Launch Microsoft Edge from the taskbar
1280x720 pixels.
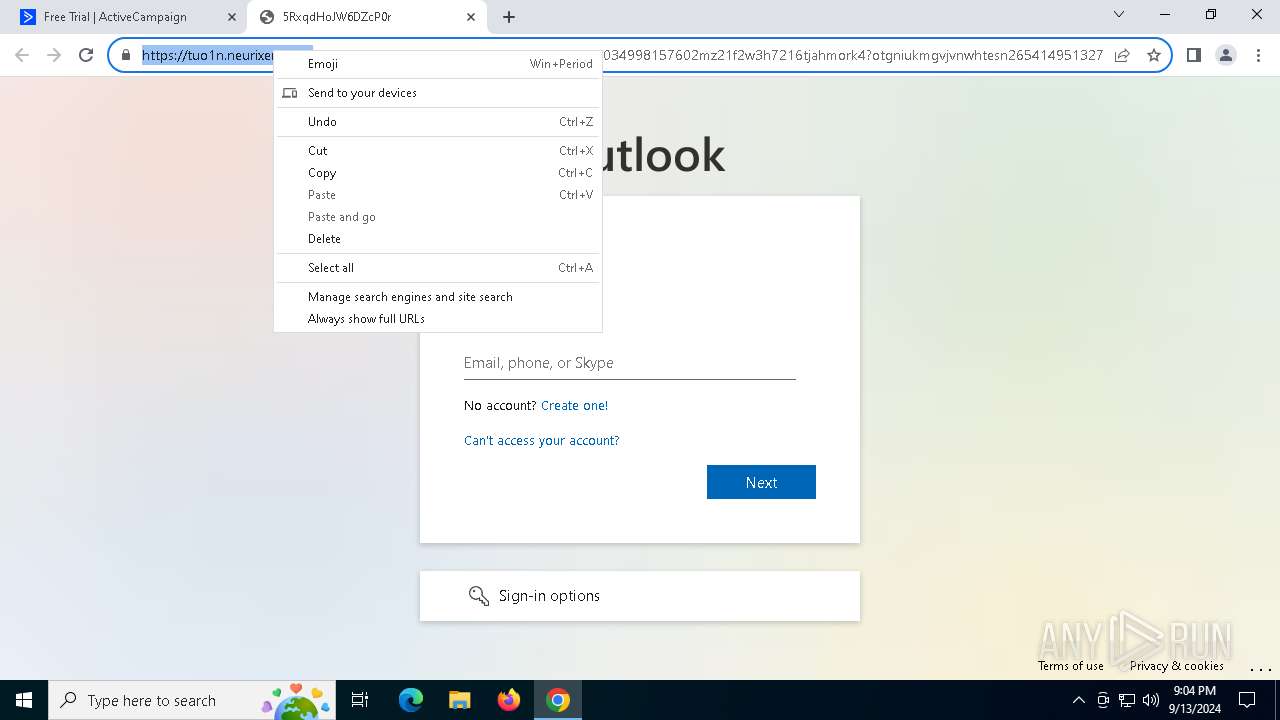(x=411, y=700)
